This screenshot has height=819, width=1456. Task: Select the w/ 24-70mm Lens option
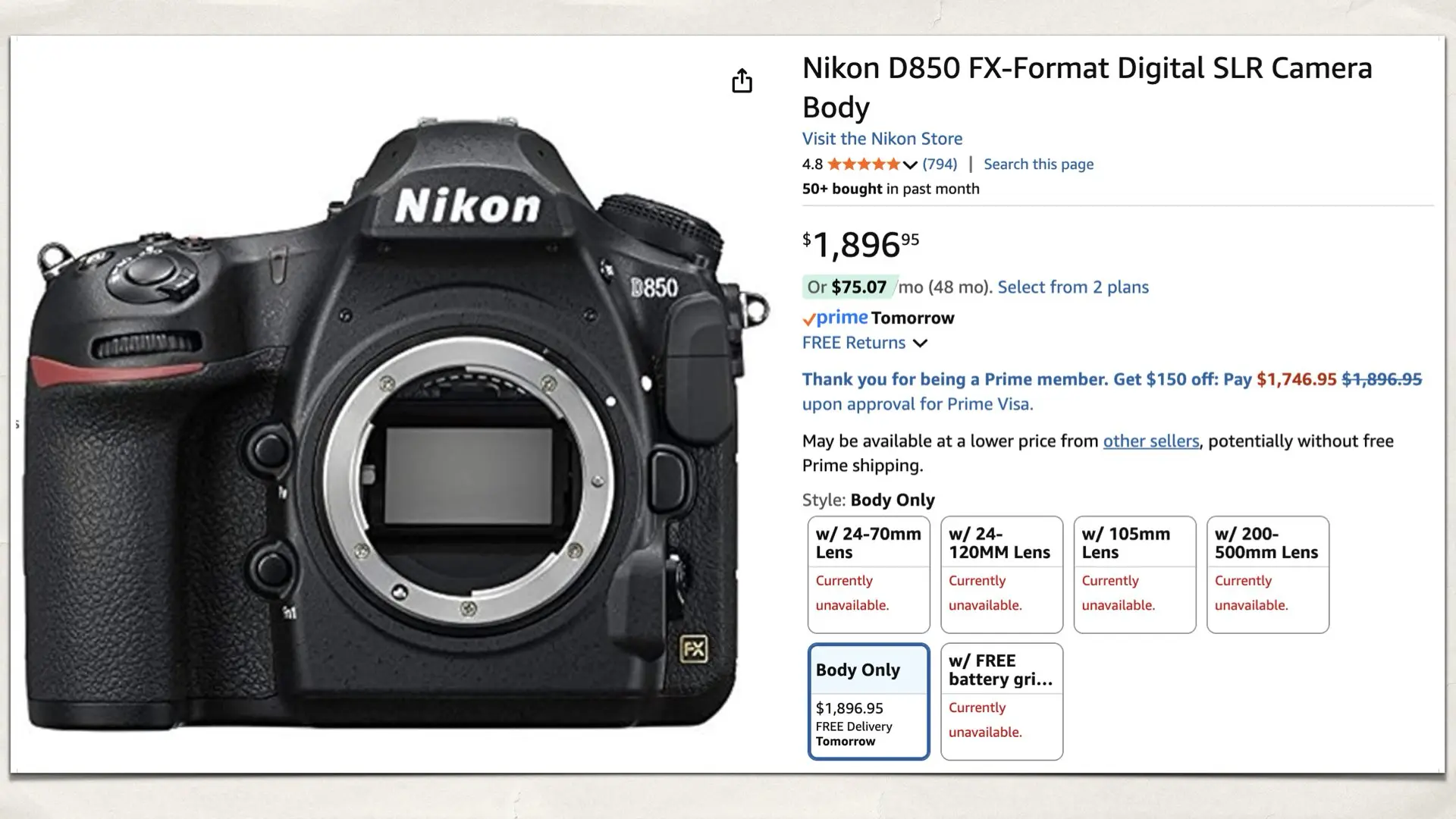(868, 574)
